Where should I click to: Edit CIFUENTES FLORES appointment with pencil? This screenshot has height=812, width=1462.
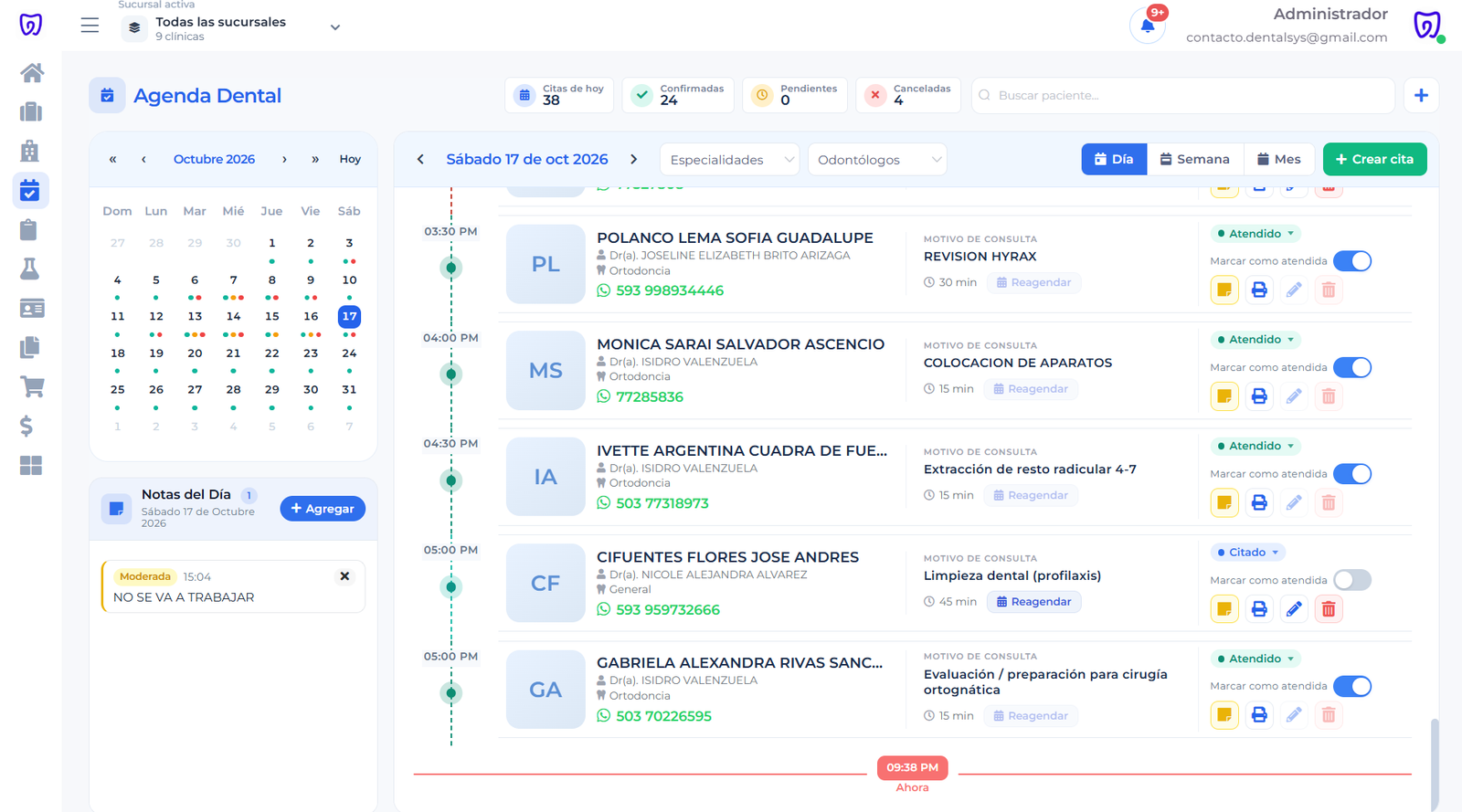tap(1294, 609)
